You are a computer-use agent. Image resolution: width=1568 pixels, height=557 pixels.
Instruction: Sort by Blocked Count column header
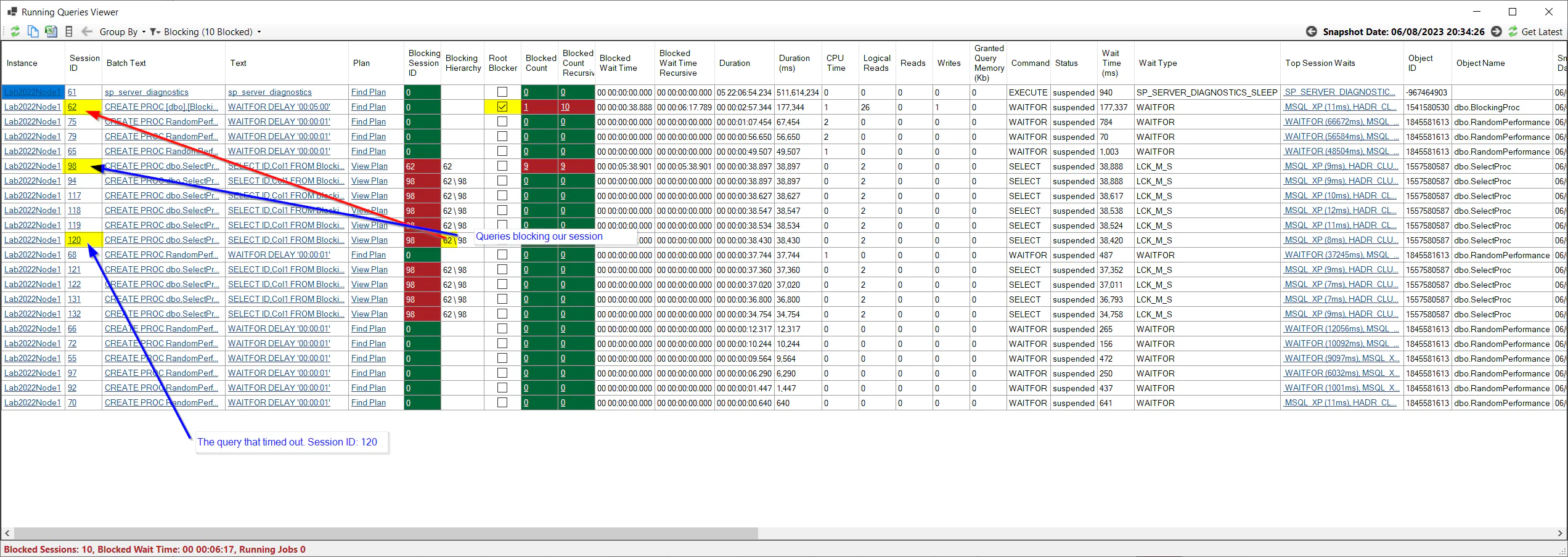click(541, 63)
